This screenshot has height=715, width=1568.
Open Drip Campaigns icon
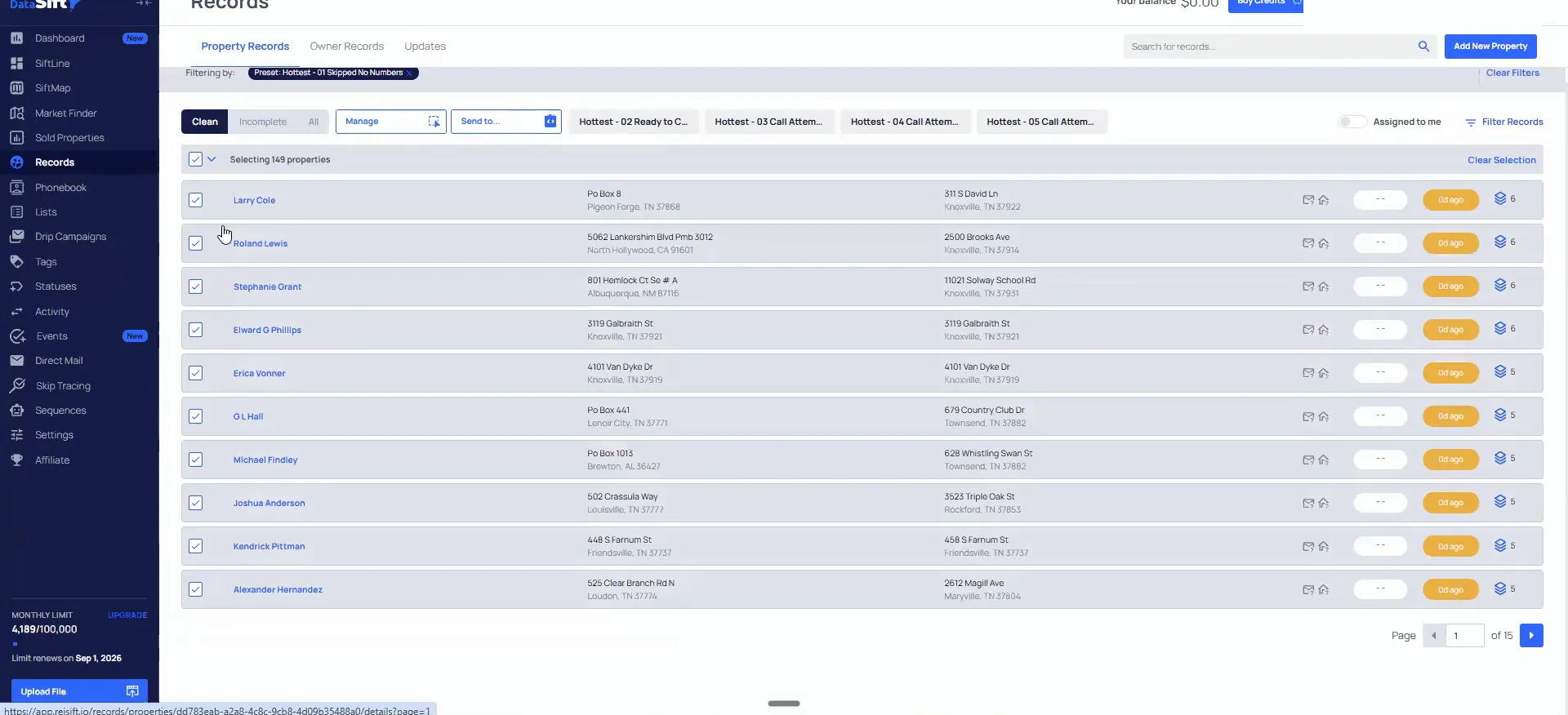pos(16,237)
